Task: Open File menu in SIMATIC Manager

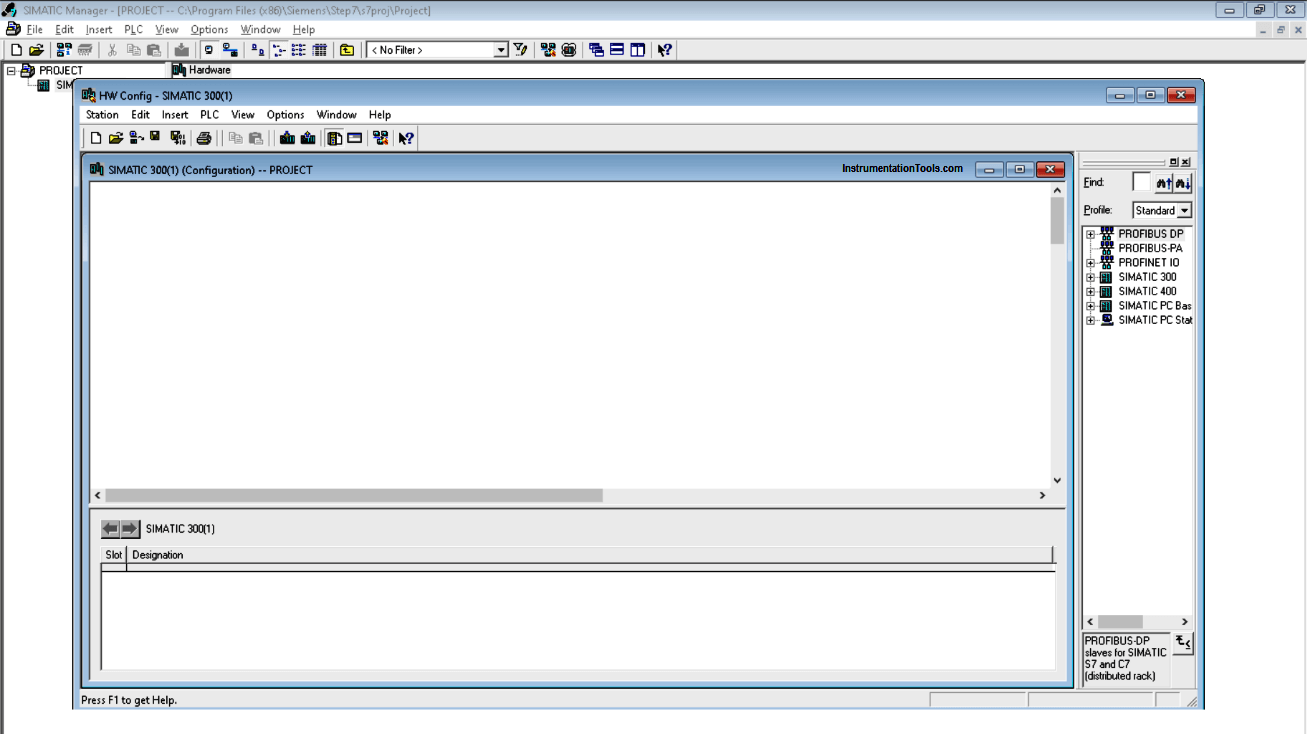Action: [x=34, y=30]
